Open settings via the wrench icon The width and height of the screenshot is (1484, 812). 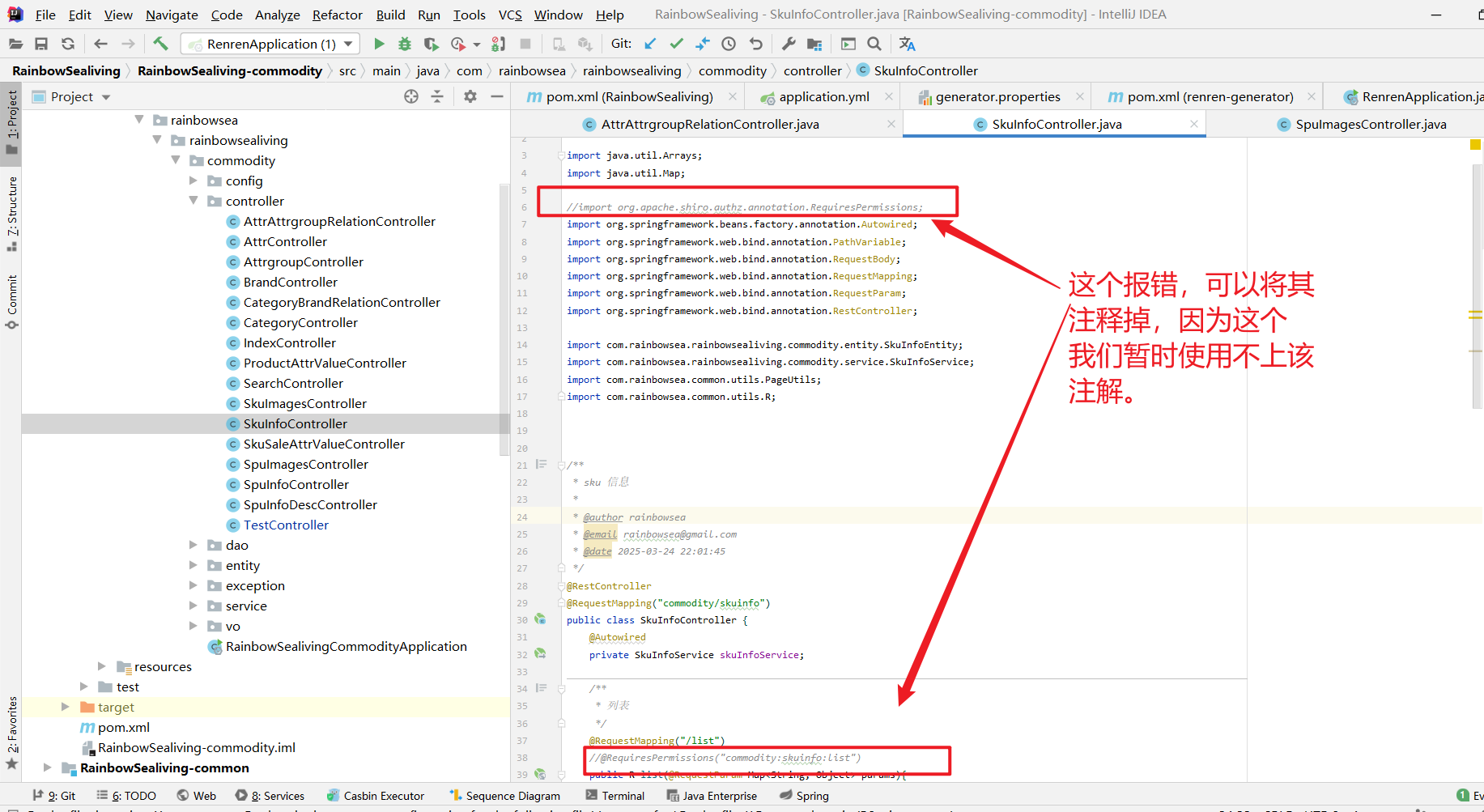pyautogui.click(x=789, y=44)
